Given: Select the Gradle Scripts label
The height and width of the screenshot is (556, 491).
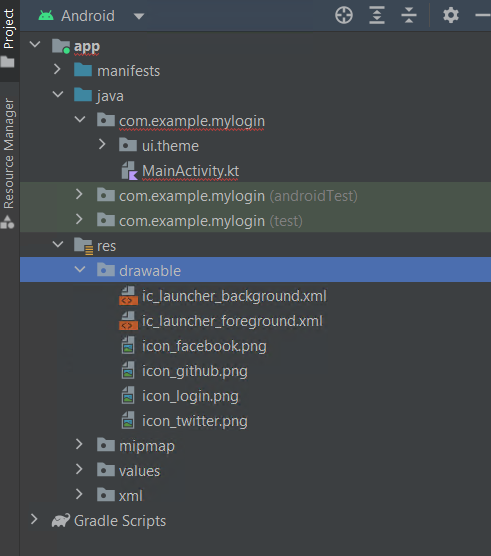Looking at the screenshot, I should pyautogui.click(x=120, y=521).
